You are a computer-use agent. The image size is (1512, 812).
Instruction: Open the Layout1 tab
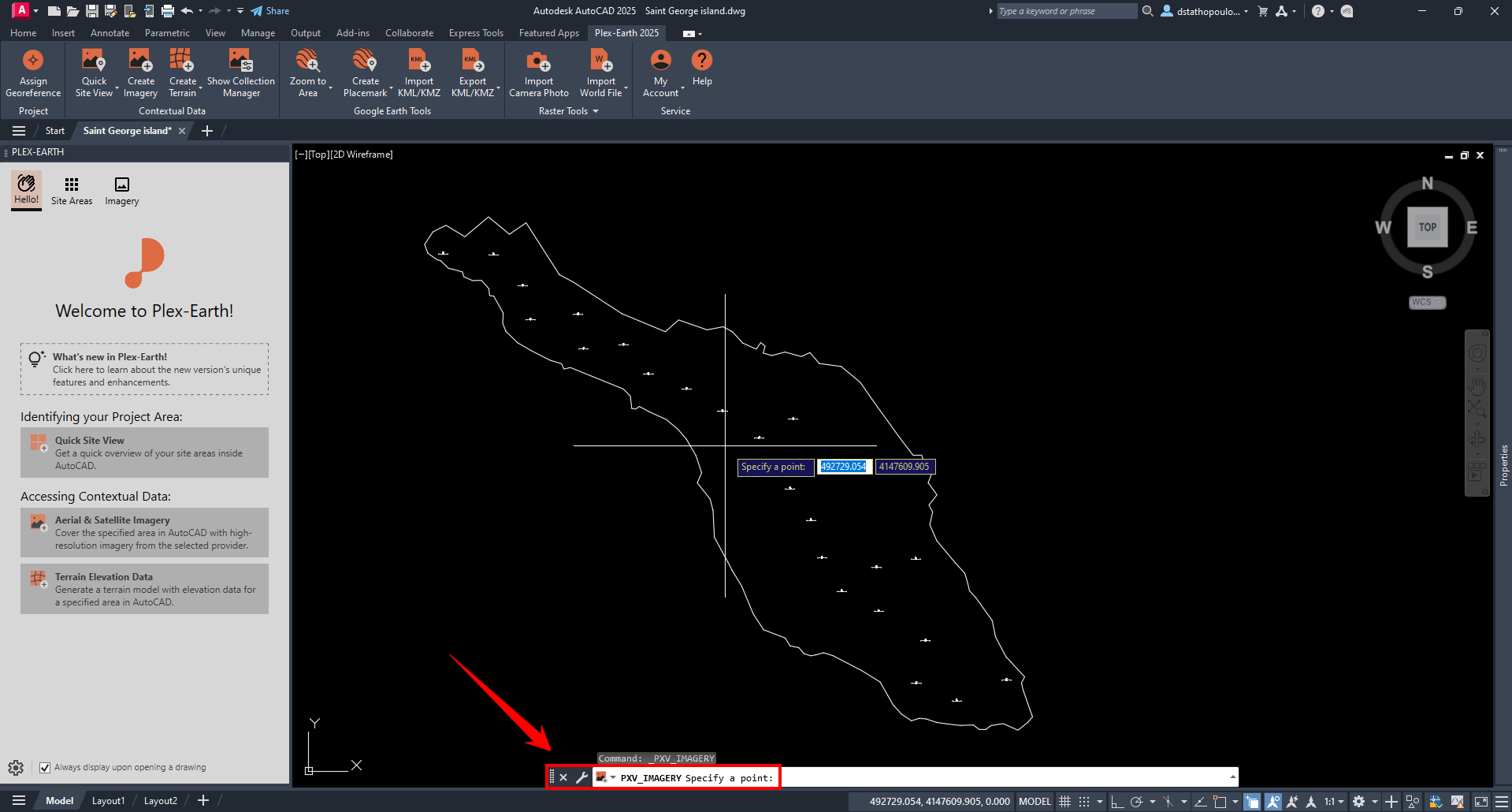click(x=108, y=801)
